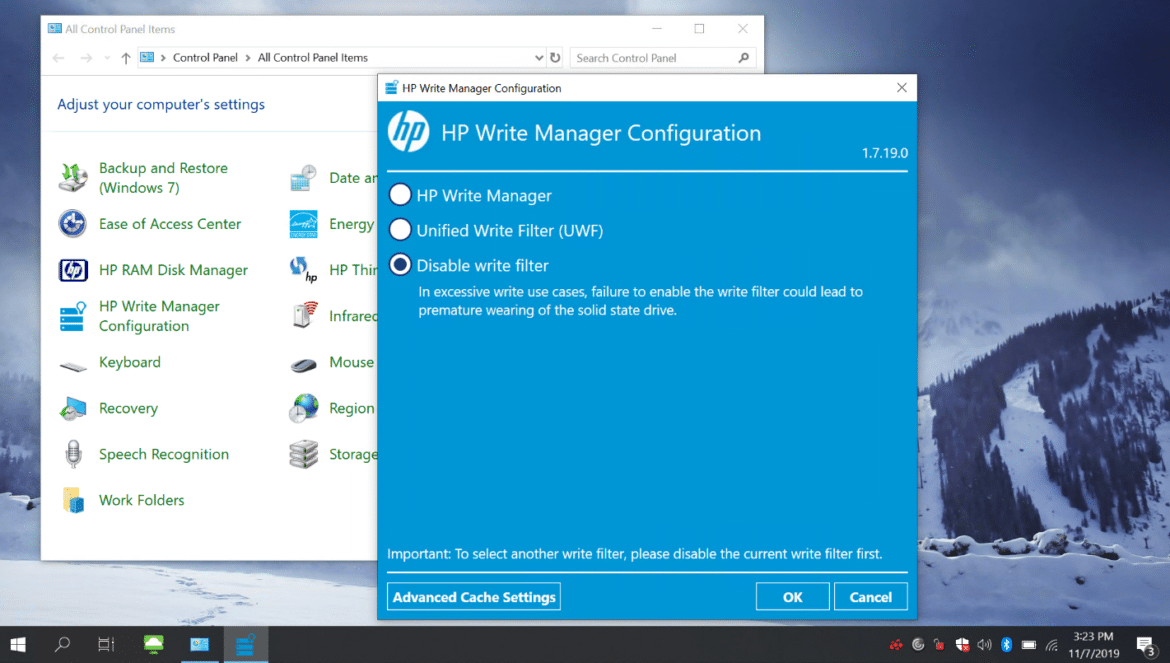This screenshot has width=1170, height=663.
Task: Switch to the Control Panel taskbar button
Action: tap(199, 644)
